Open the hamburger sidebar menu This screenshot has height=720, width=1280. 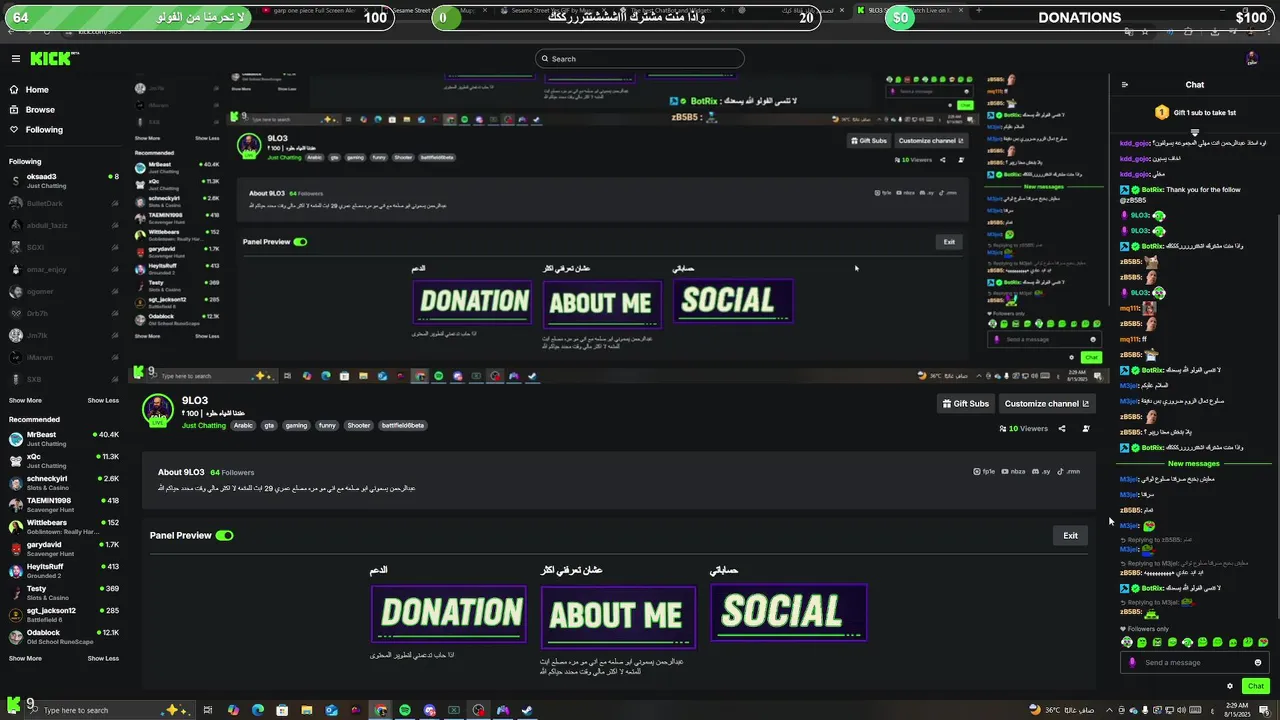tap(15, 59)
